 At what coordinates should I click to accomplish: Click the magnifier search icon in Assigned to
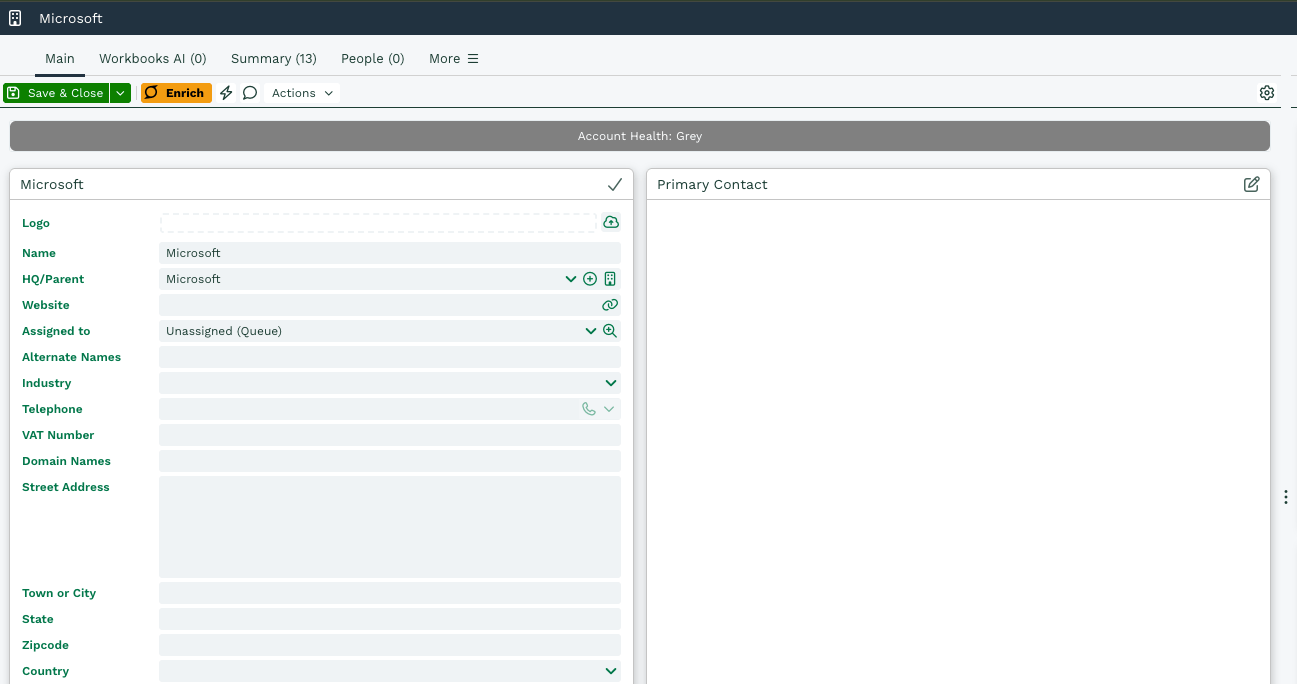pyautogui.click(x=610, y=331)
